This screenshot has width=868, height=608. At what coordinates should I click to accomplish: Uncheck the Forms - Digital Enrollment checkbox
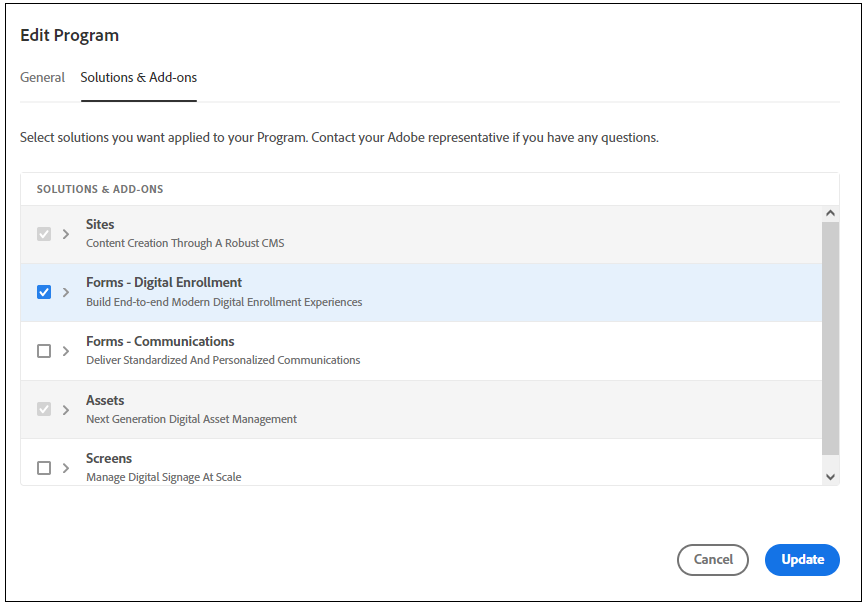point(44,292)
